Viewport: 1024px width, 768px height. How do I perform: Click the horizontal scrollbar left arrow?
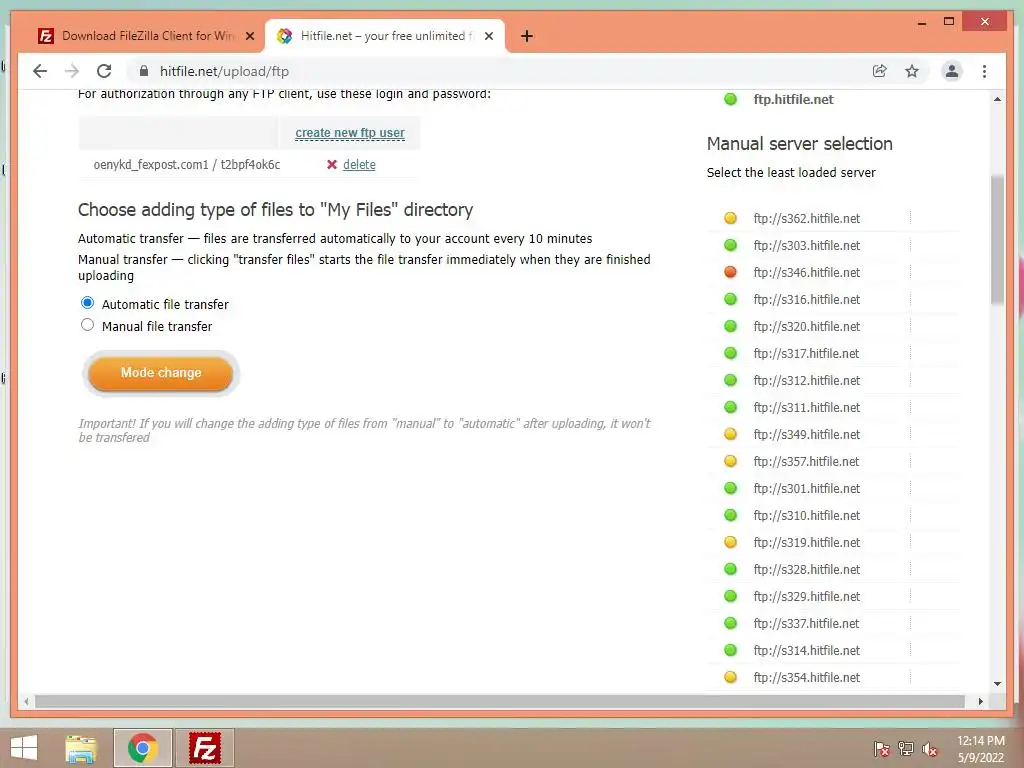[x=26, y=701]
